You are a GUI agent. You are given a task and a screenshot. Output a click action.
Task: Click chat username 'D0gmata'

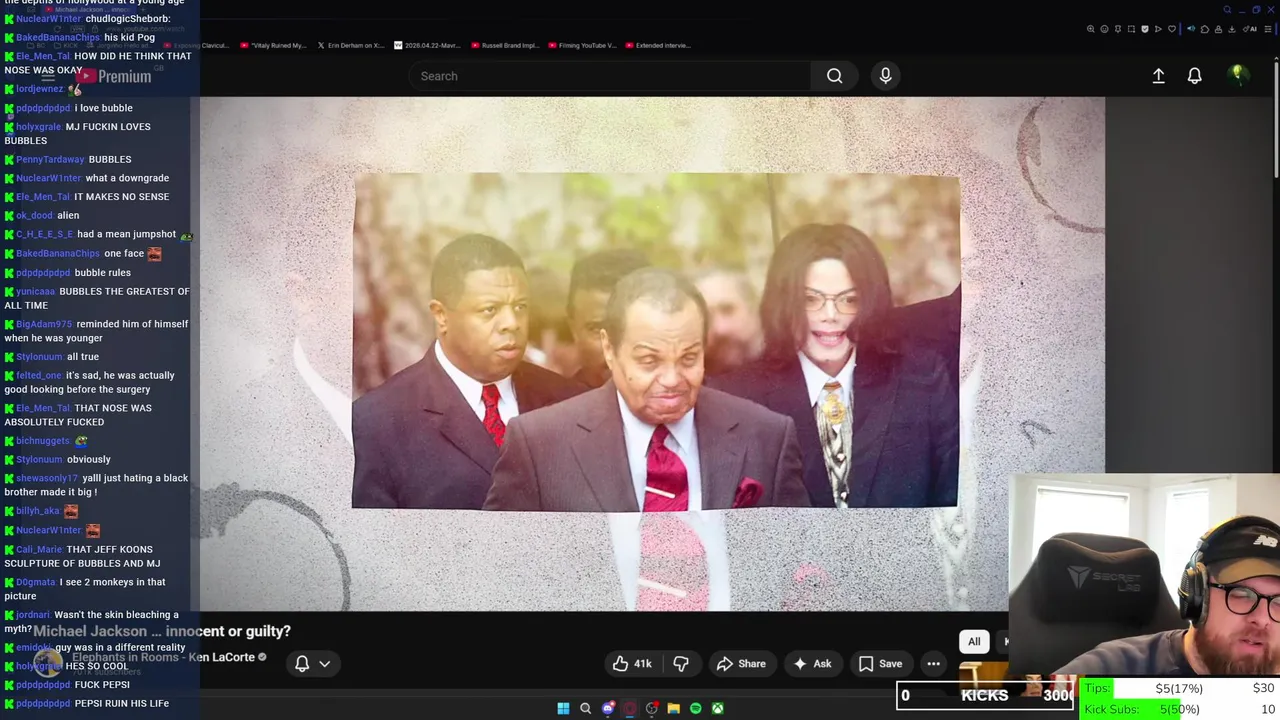click(x=36, y=582)
